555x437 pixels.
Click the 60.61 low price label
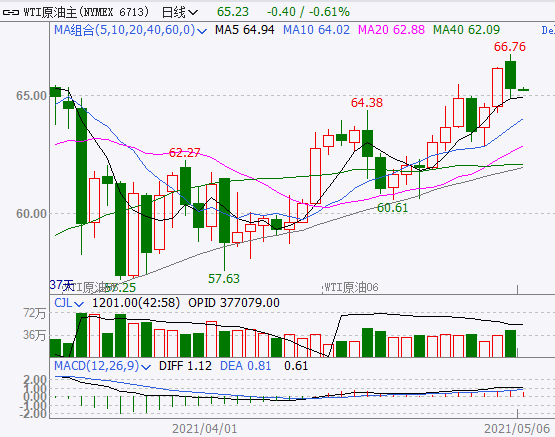click(x=393, y=208)
